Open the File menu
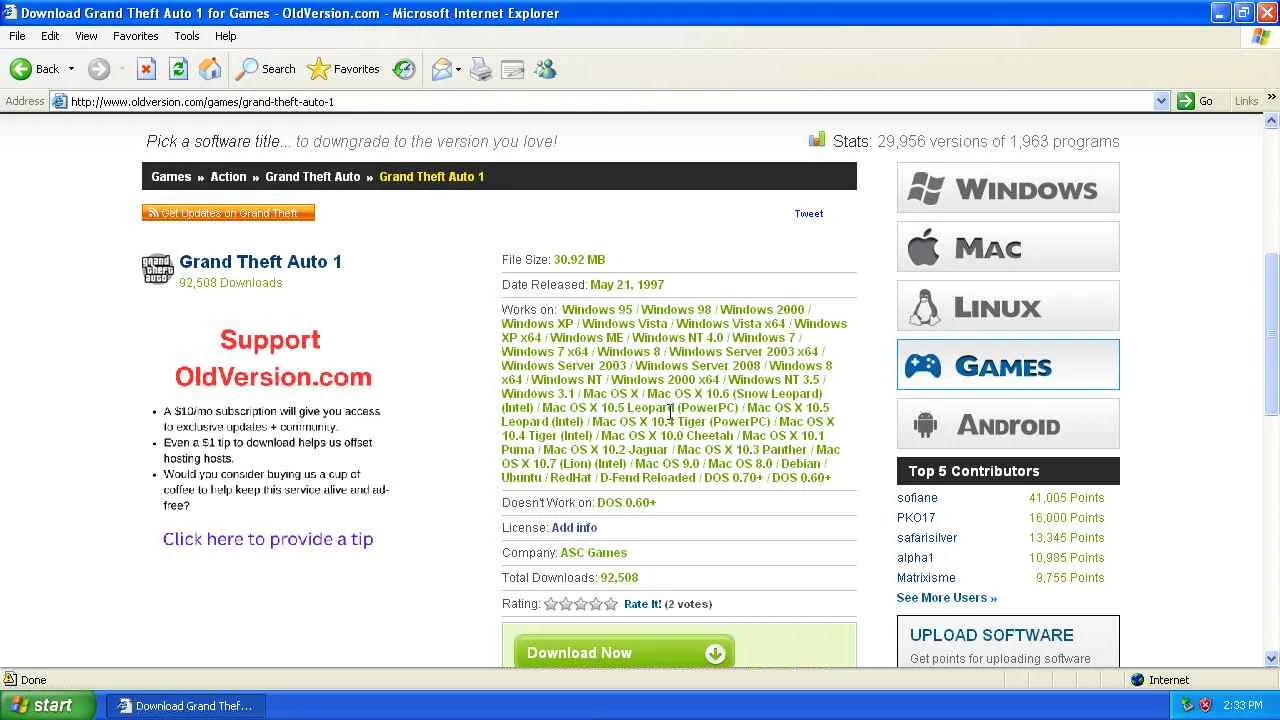Image resolution: width=1280 pixels, height=720 pixels. pyautogui.click(x=17, y=36)
